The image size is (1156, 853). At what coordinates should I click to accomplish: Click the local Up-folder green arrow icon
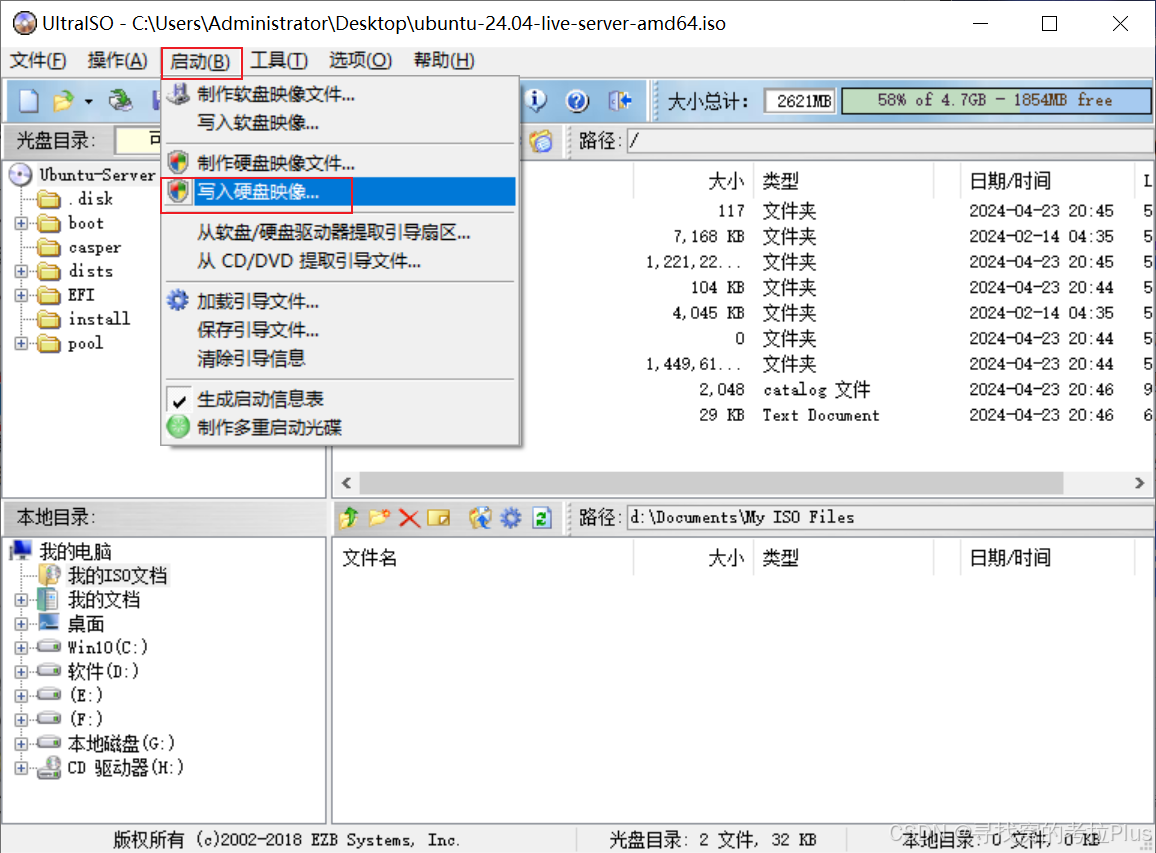[349, 518]
